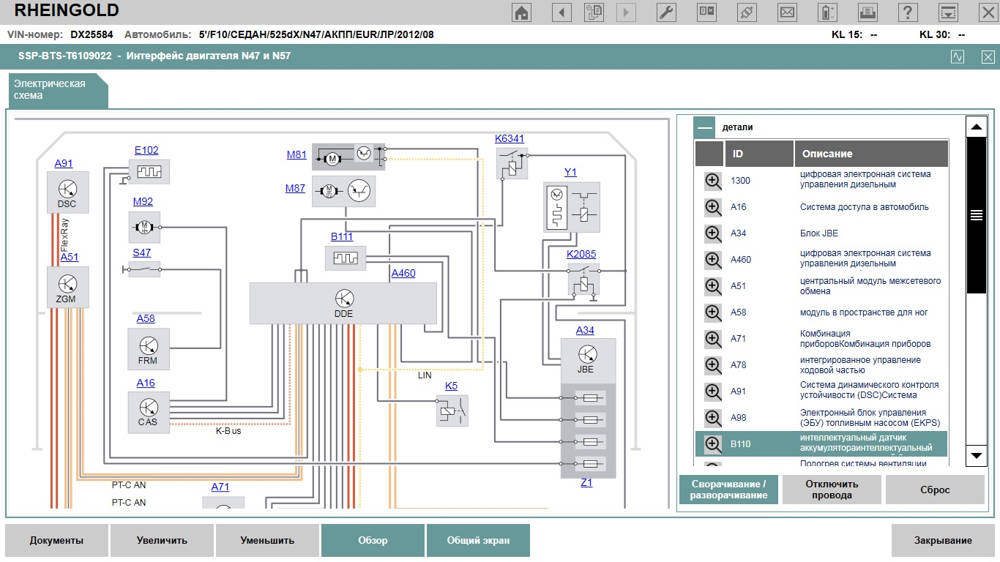Open the DDE component link A460
The height and width of the screenshot is (562, 1000).
pyautogui.click(x=403, y=273)
